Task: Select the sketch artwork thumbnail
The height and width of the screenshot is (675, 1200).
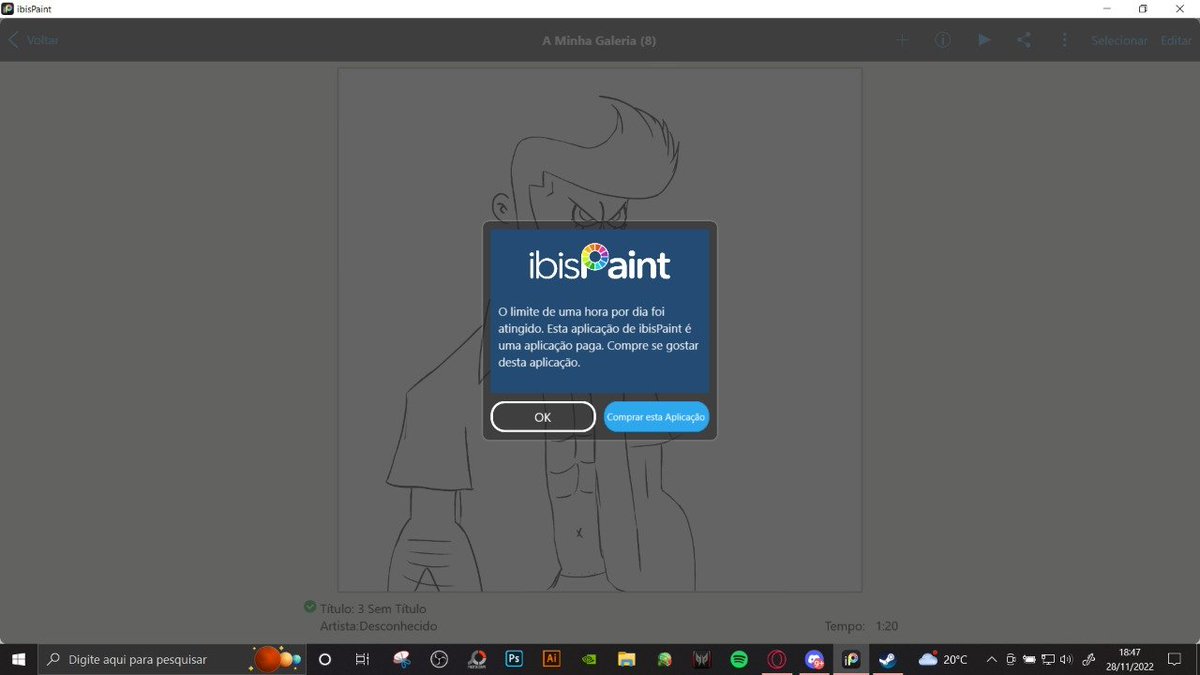Action: pyautogui.click(x=600, y=330)
